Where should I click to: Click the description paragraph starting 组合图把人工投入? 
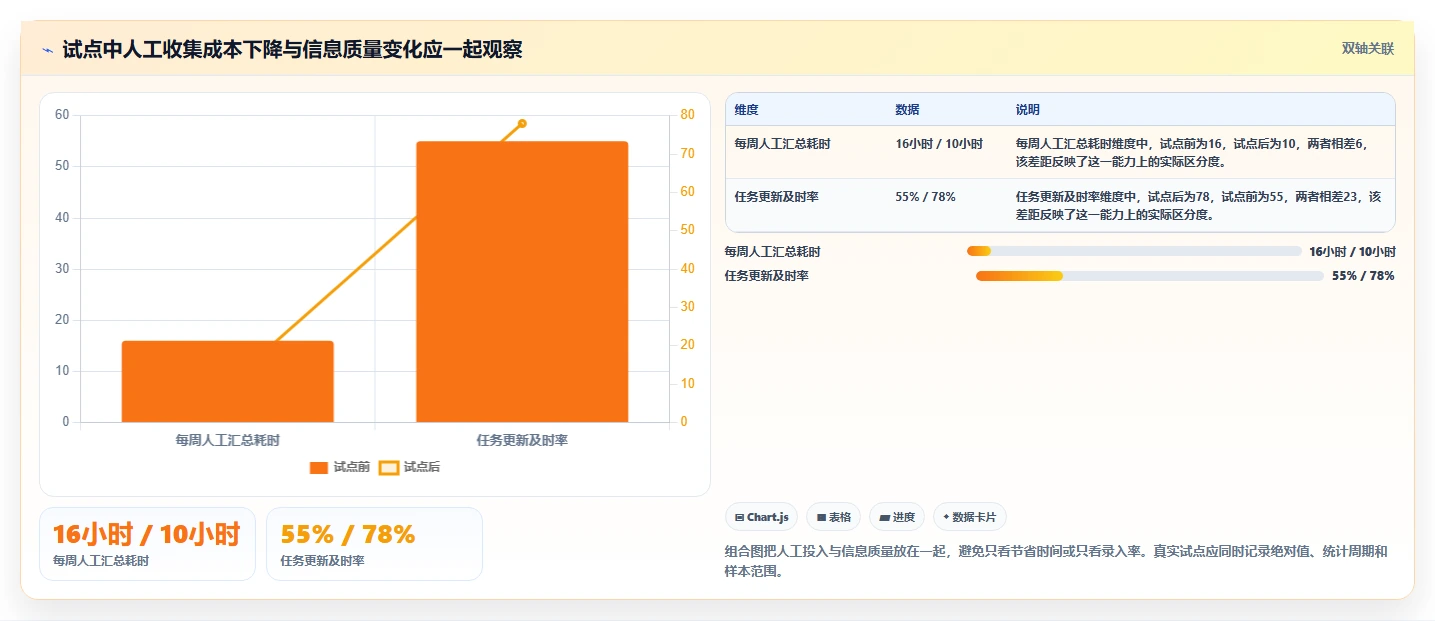pos(1056,562)
